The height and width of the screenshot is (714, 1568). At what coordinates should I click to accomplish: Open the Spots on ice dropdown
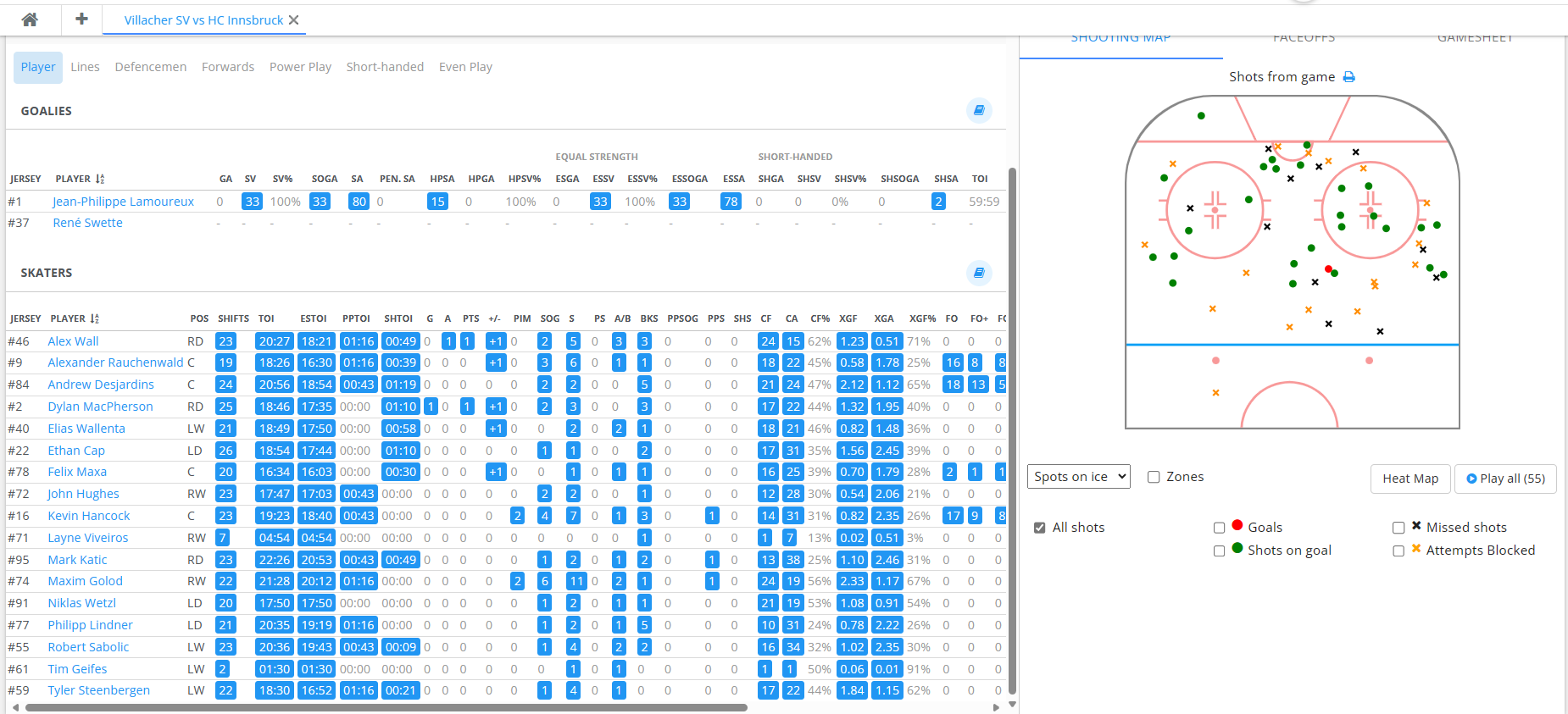(x=1079, y=477)
